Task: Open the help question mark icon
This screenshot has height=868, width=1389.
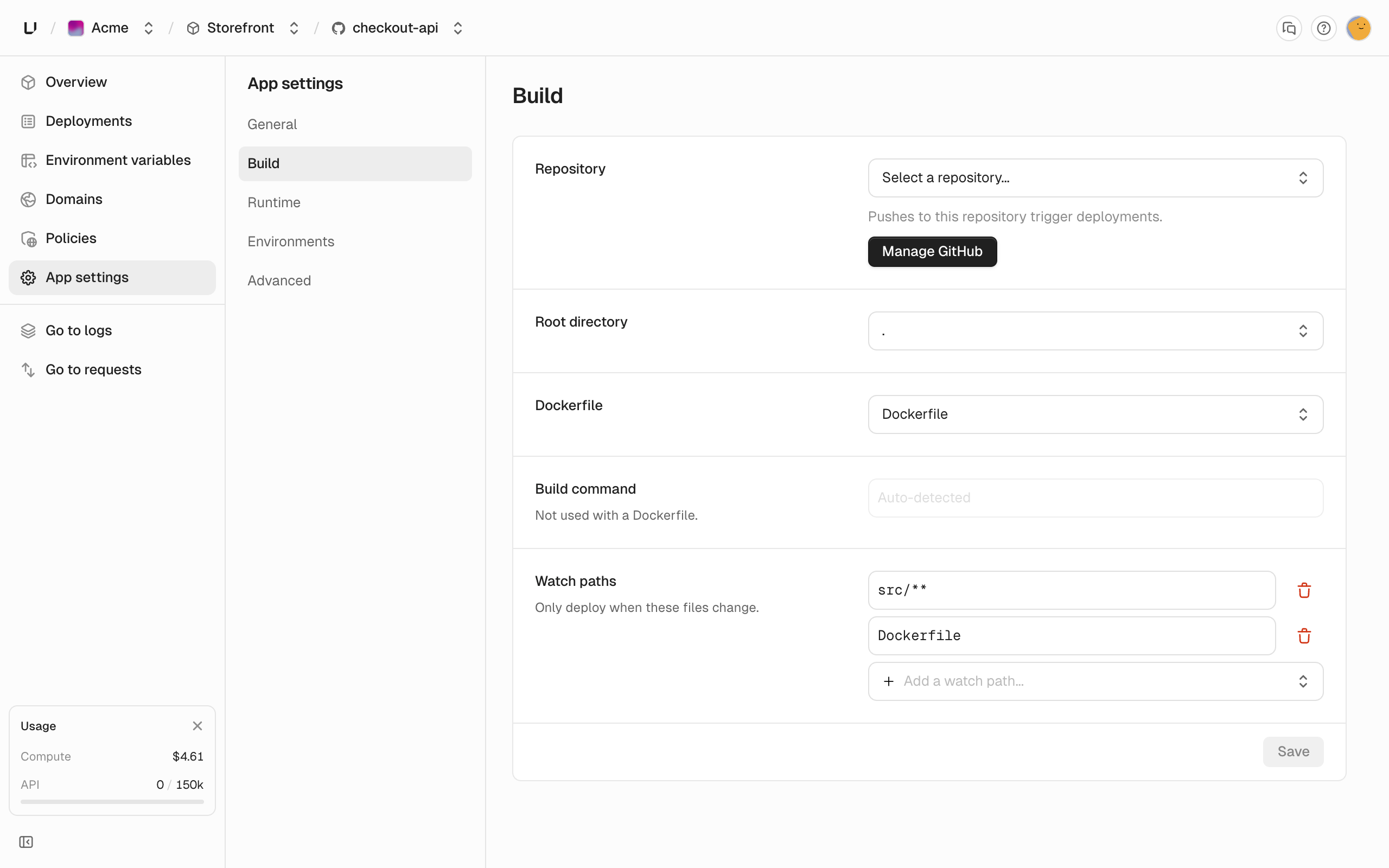Action: [x=1323, y=28]
